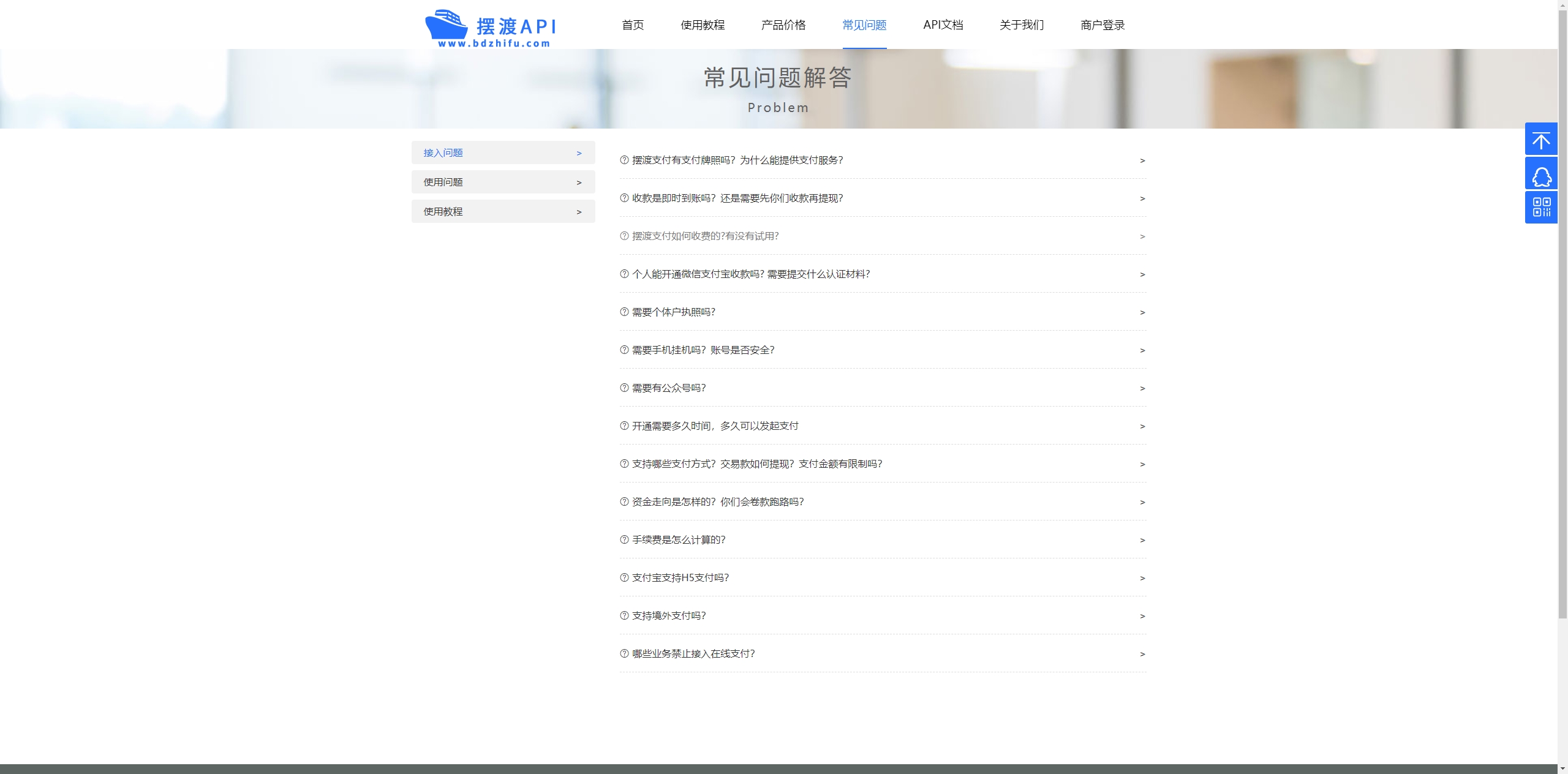Expand arrow for 资金走向是怎样的 question

click(1142, 502)
